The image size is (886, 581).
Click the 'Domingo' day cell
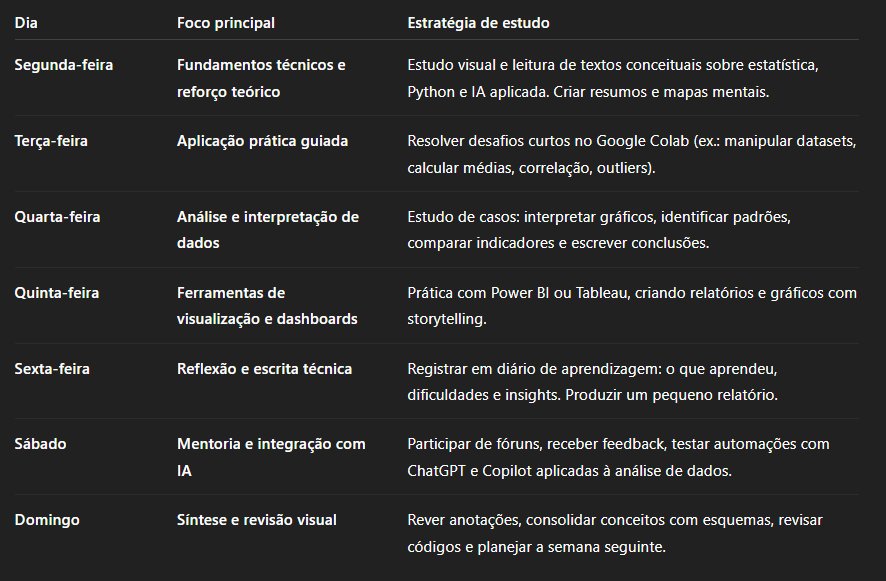[46, 520]
